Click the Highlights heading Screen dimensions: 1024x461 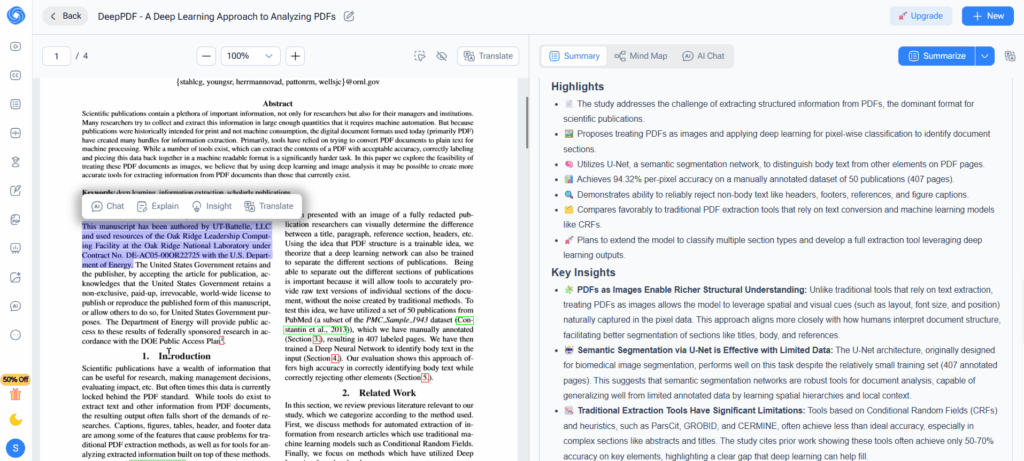point(577,86)
